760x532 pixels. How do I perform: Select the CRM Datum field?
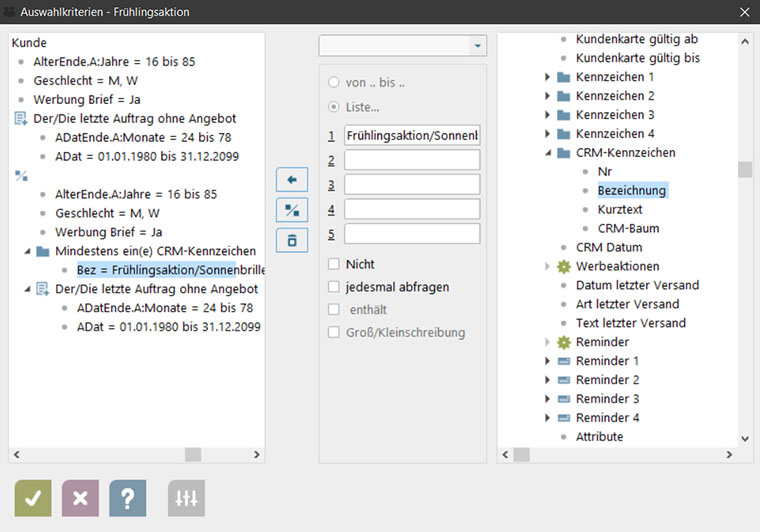tap(609, 247)
